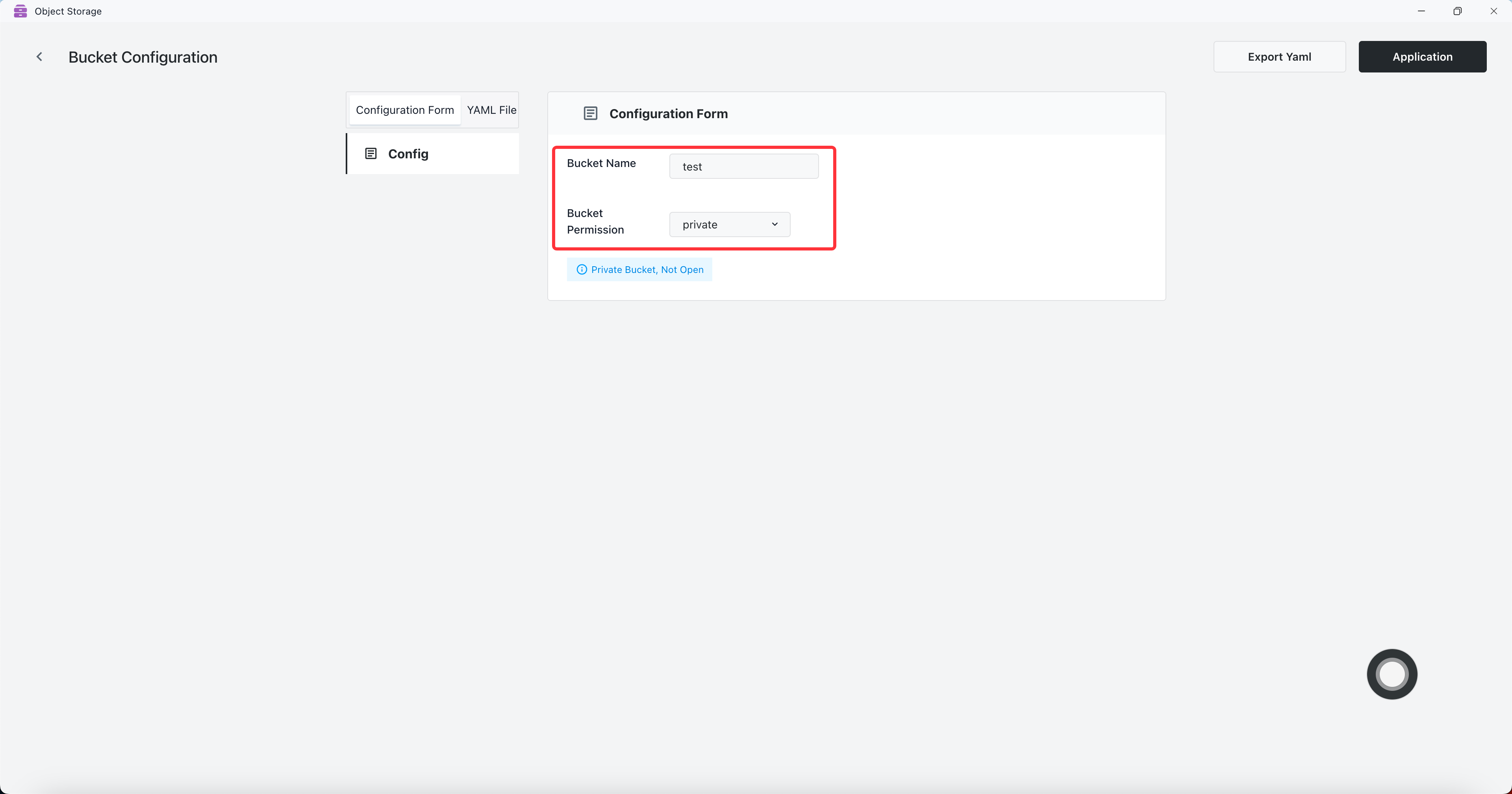Switch to the YAML File tab
This screenshot has height=794, width=1512.
pos(491,110)
